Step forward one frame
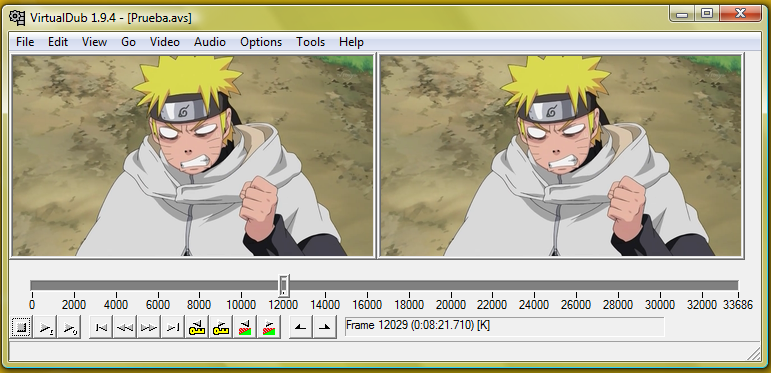The height and width of the screenshot is (373, 771). pos(149,327)
